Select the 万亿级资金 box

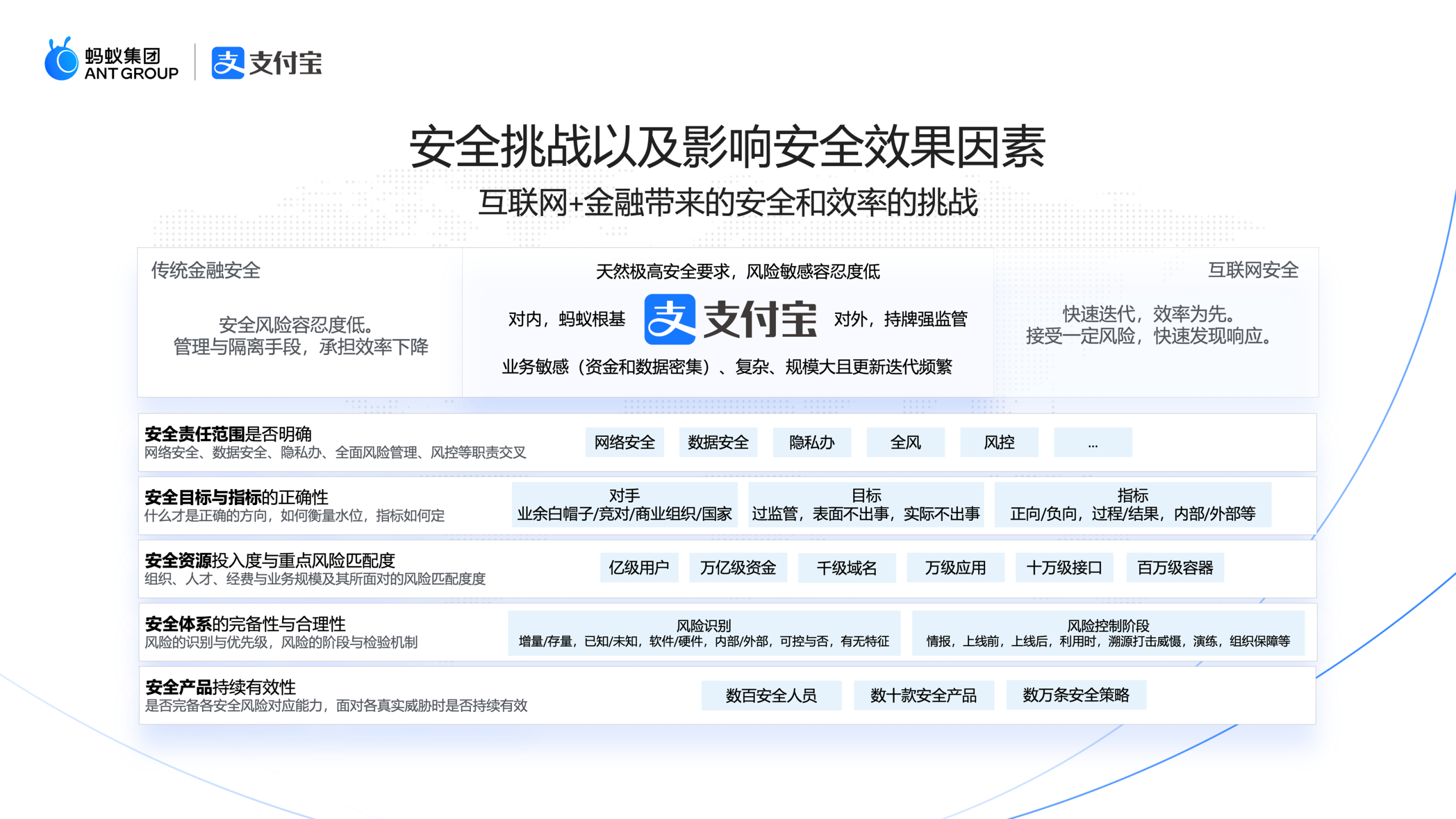click(x=738, y=568)
